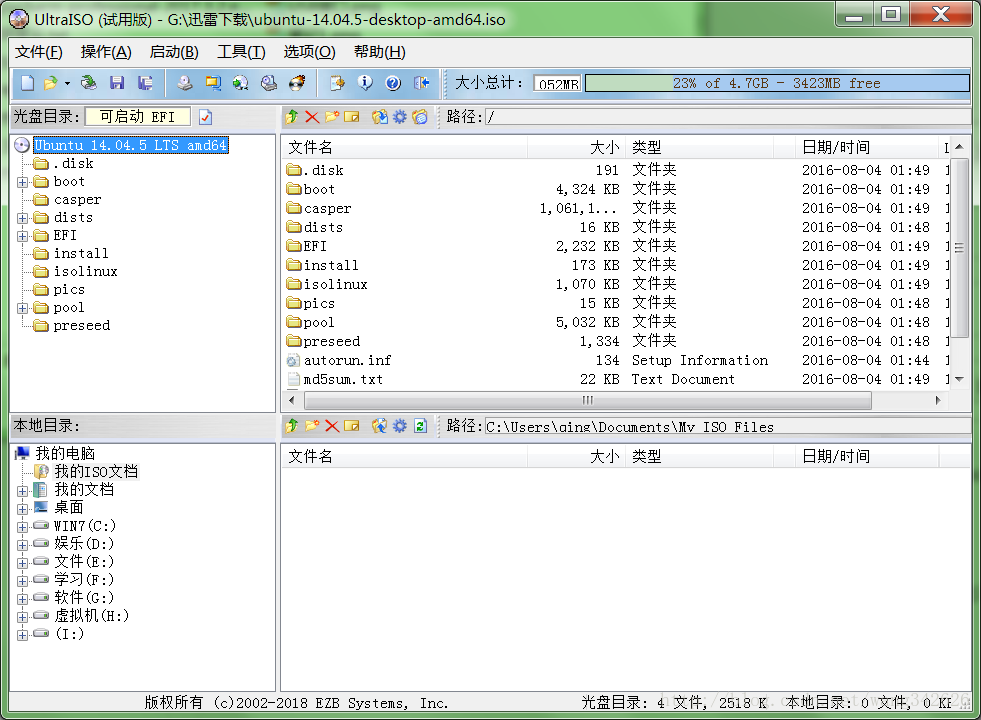
Task: Expand the boot folder in disc tree
Action: 23,182
